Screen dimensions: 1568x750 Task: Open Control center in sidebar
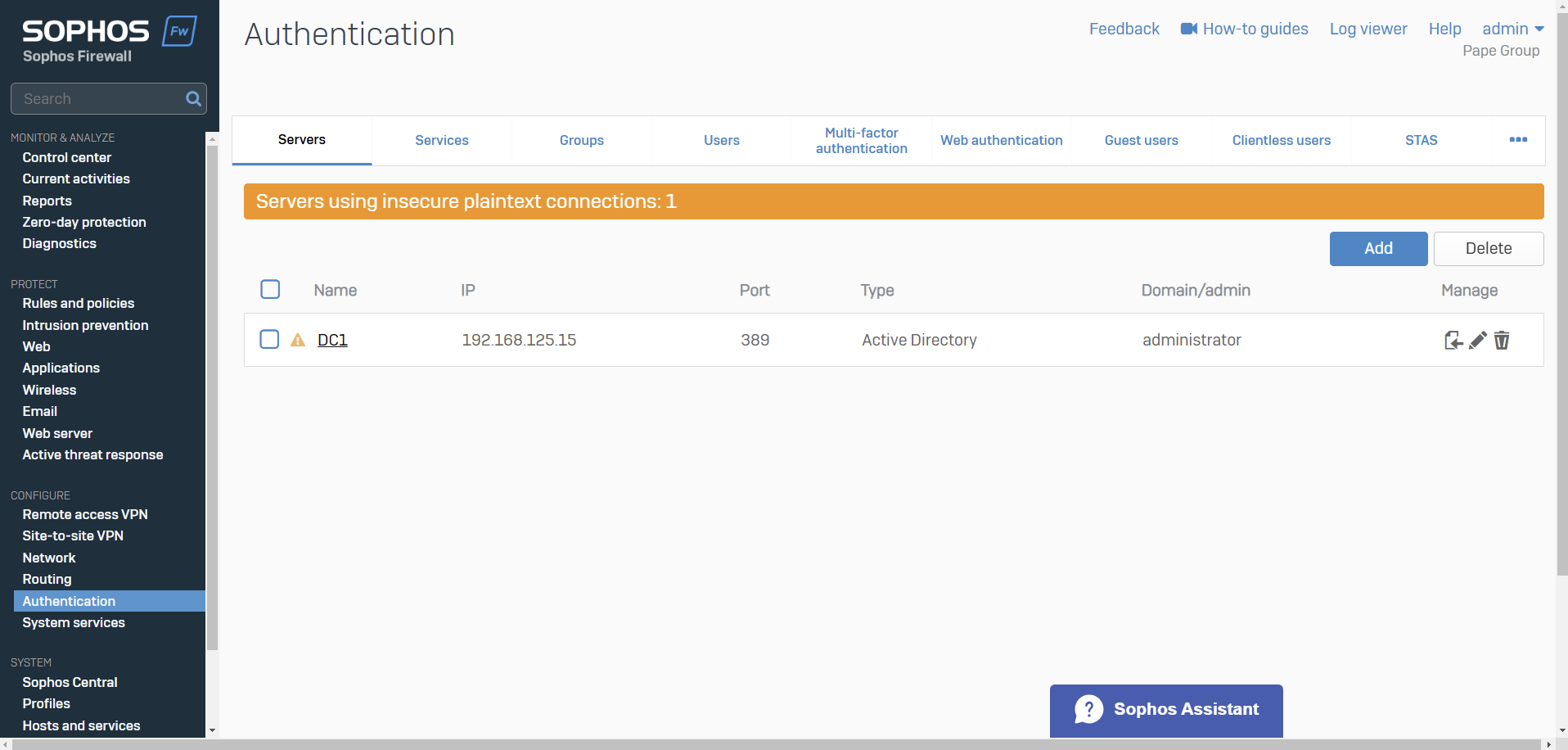tap(67, 157)
